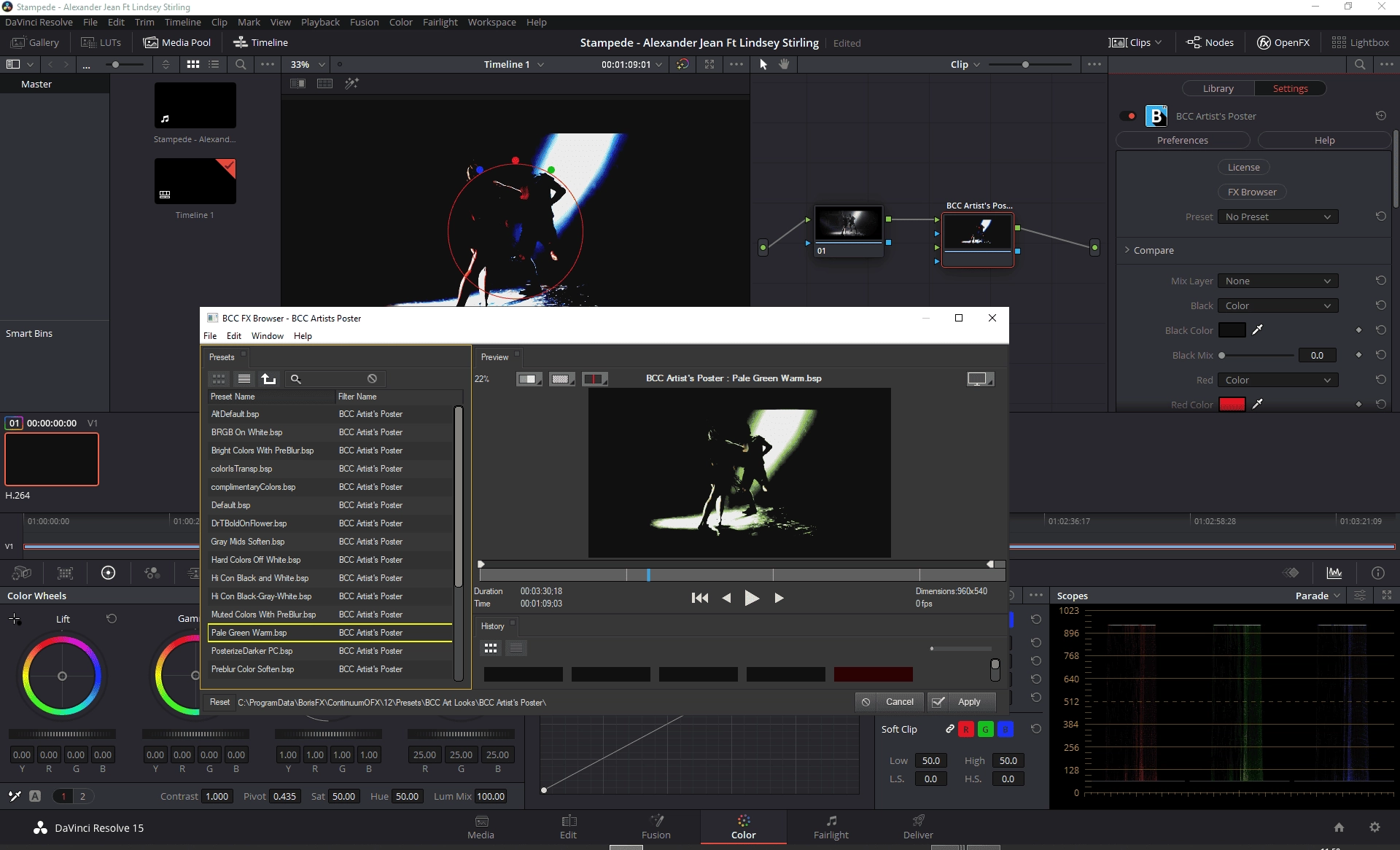Toggle green channel in Soft Clip
The image size is (1400, 850).
pos(985,729)
